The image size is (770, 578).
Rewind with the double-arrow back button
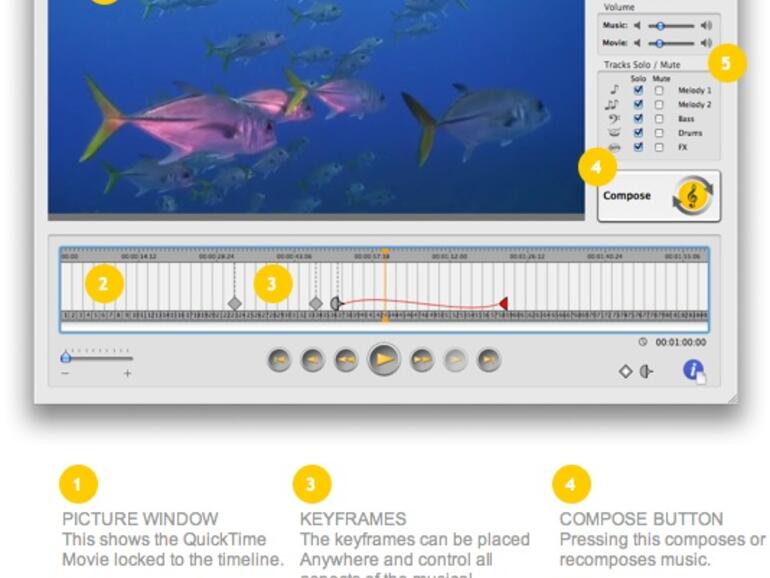pos(346,360)
